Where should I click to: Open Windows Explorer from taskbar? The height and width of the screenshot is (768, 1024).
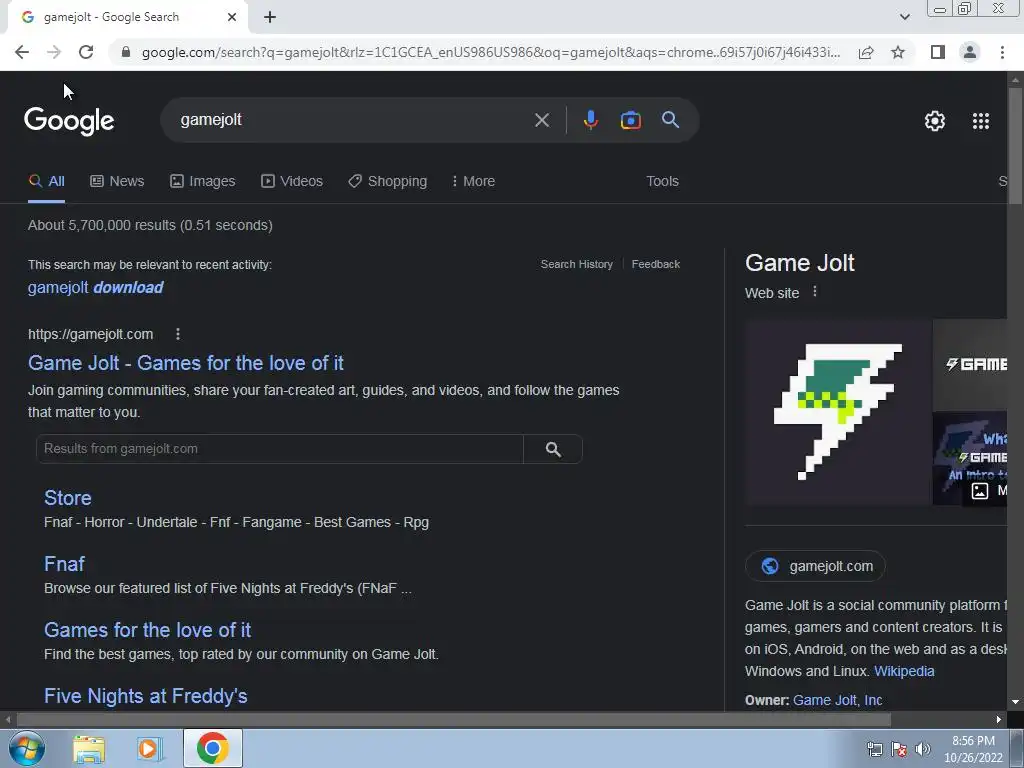(89, 748)
